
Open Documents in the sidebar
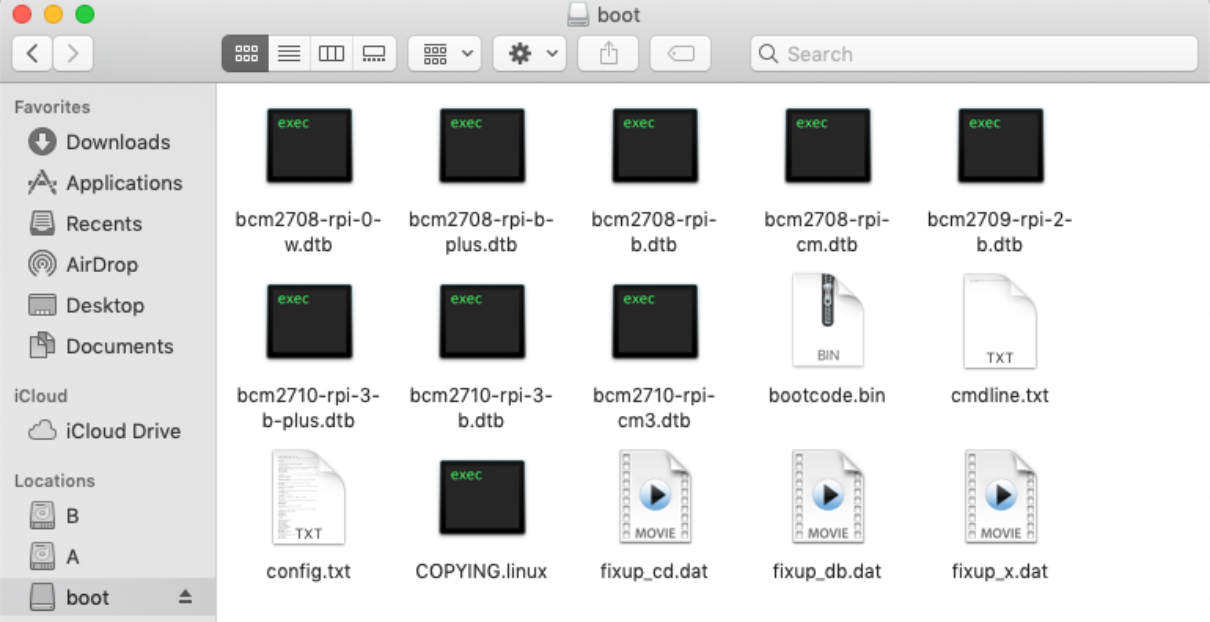pyautogui.click(x=108, y=346)
